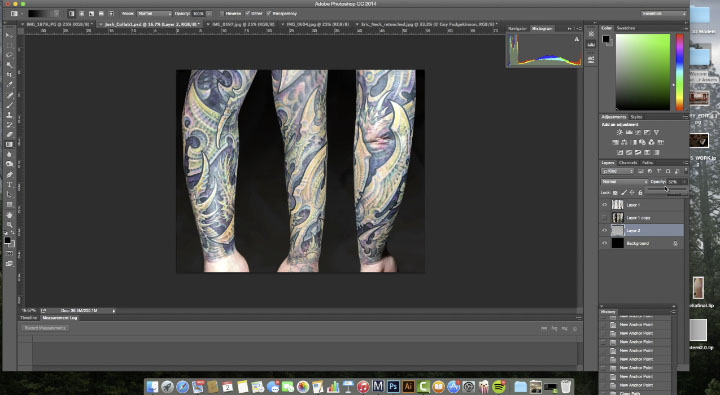The image size is (720, 395).
Task: Hide the Background layer
Action: (604, 243)
